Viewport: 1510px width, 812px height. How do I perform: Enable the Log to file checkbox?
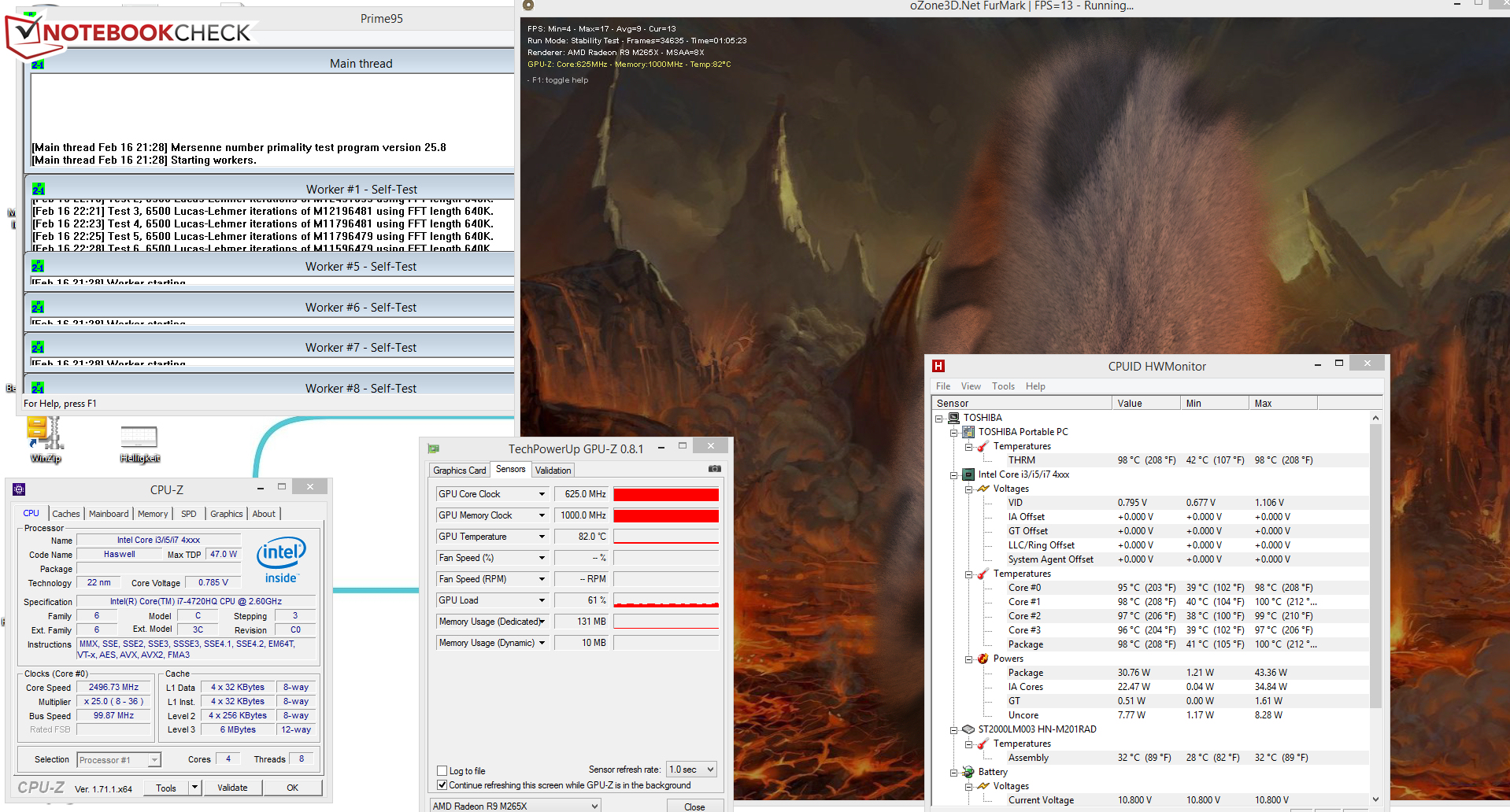(442, 771)
